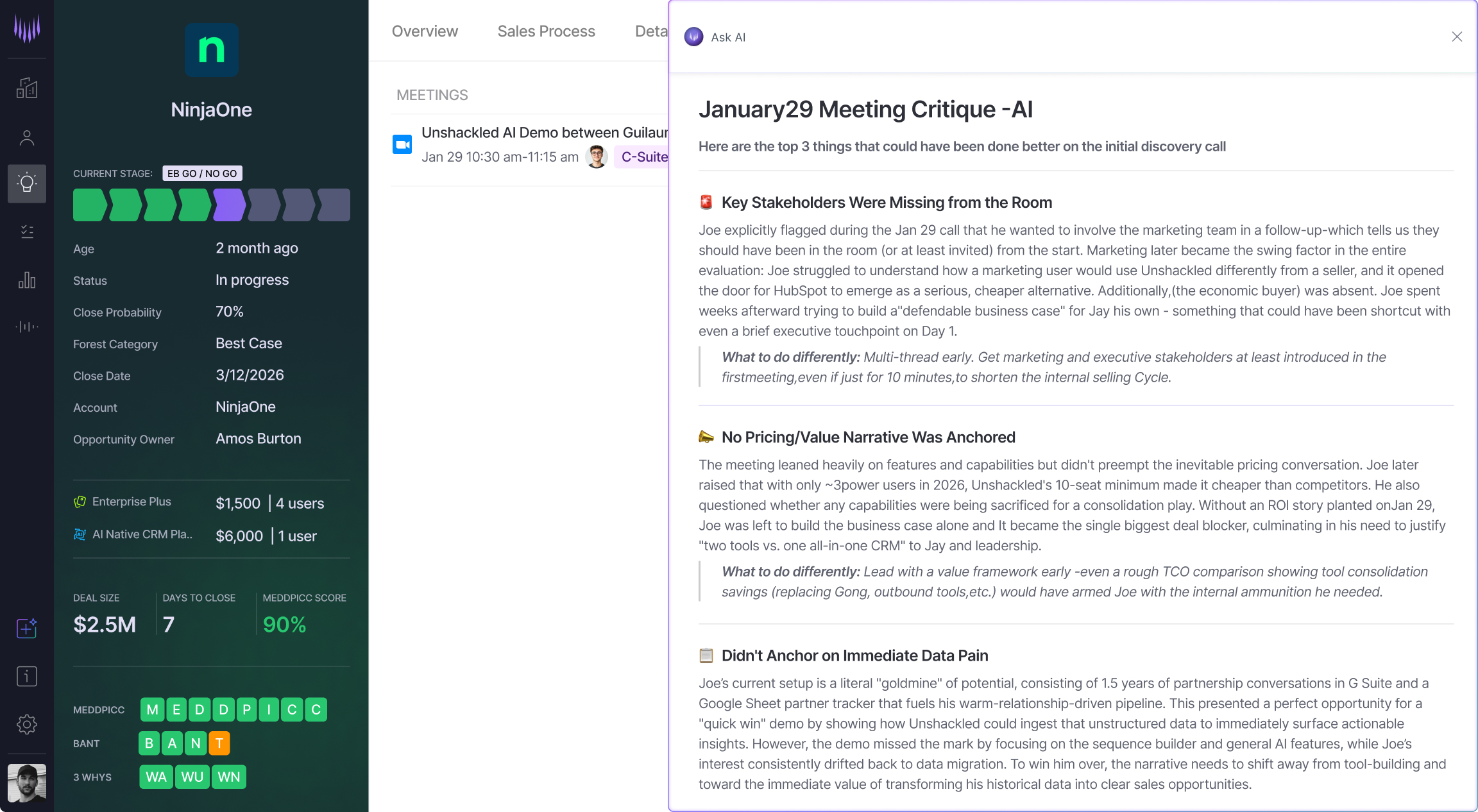
Task: Switch to the Sales Process tab
Action: 546,31
